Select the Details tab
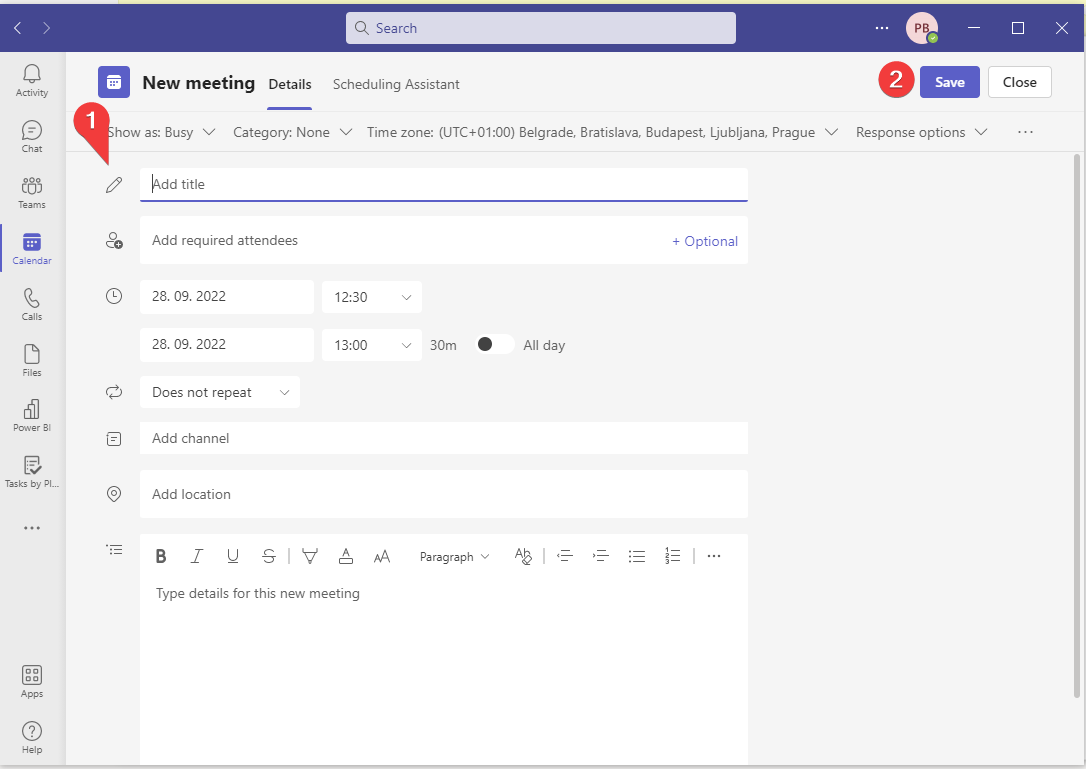This screenshot has height=769, width=1086. point(290,84)
